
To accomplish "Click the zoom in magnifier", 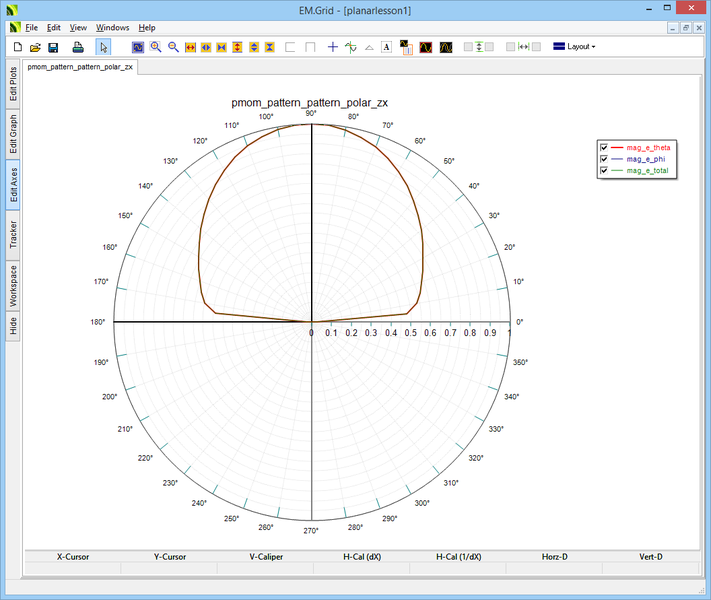I will coord(156,47).
